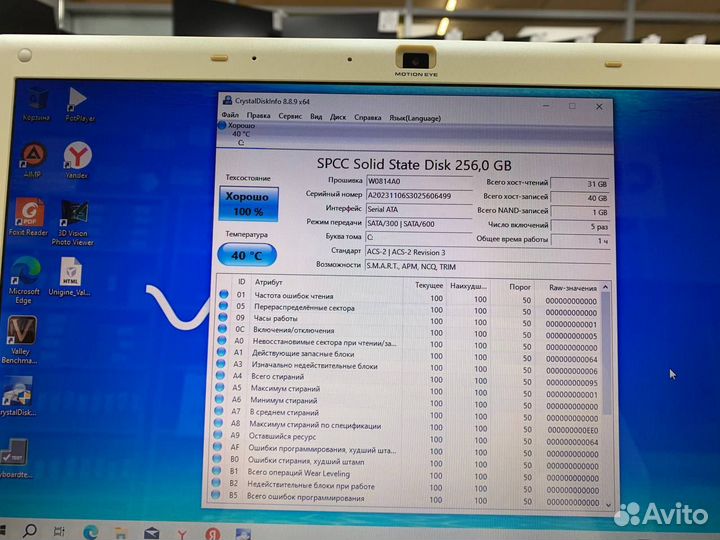Click status icon for attribute 01 row

224,294
